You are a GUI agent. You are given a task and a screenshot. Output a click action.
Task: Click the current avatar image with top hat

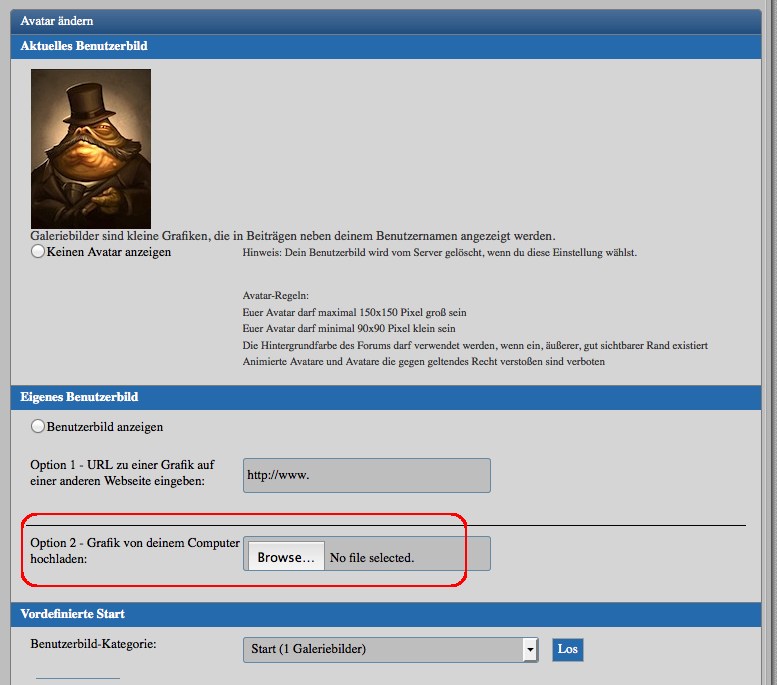91,148
